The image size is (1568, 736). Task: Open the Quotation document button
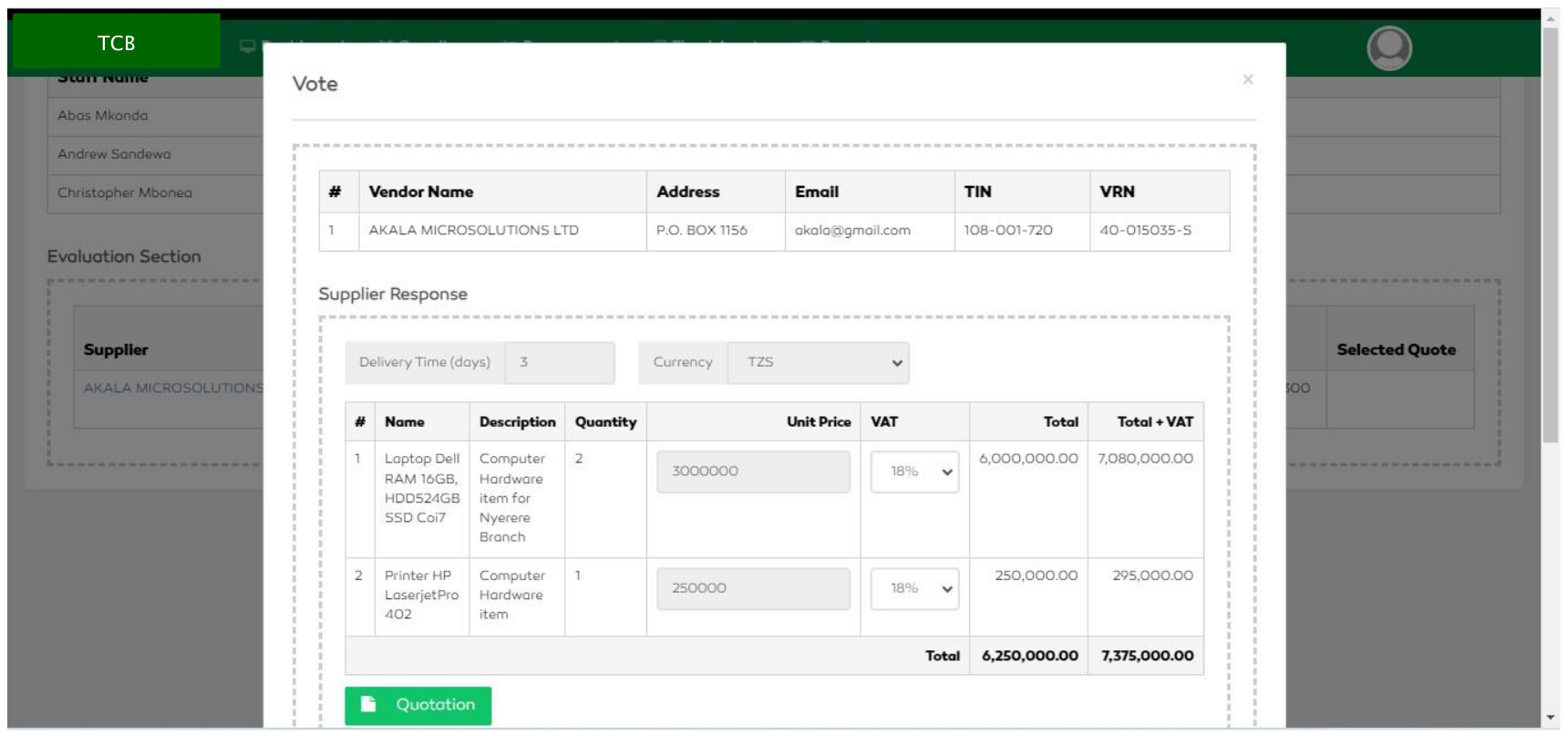click(418, 705)
